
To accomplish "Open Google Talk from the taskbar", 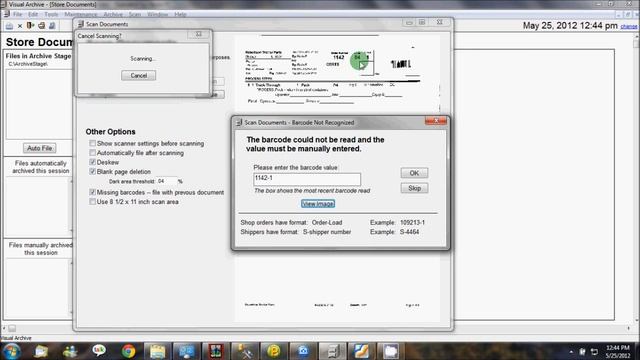I will 99,350.
